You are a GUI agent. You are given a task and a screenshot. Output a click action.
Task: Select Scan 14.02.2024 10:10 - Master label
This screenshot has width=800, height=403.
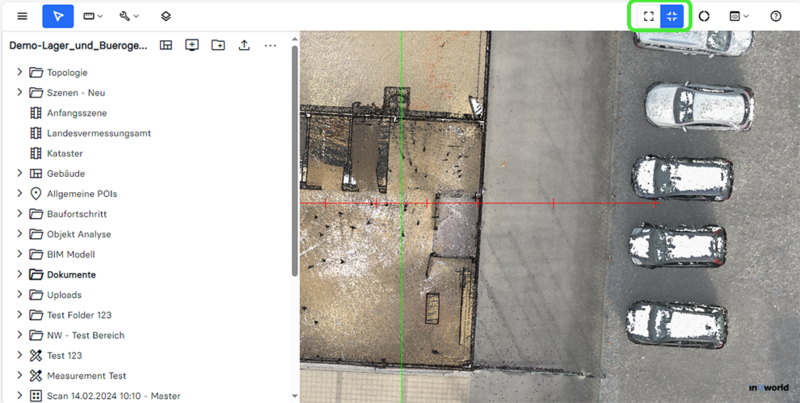click(114, 396)
